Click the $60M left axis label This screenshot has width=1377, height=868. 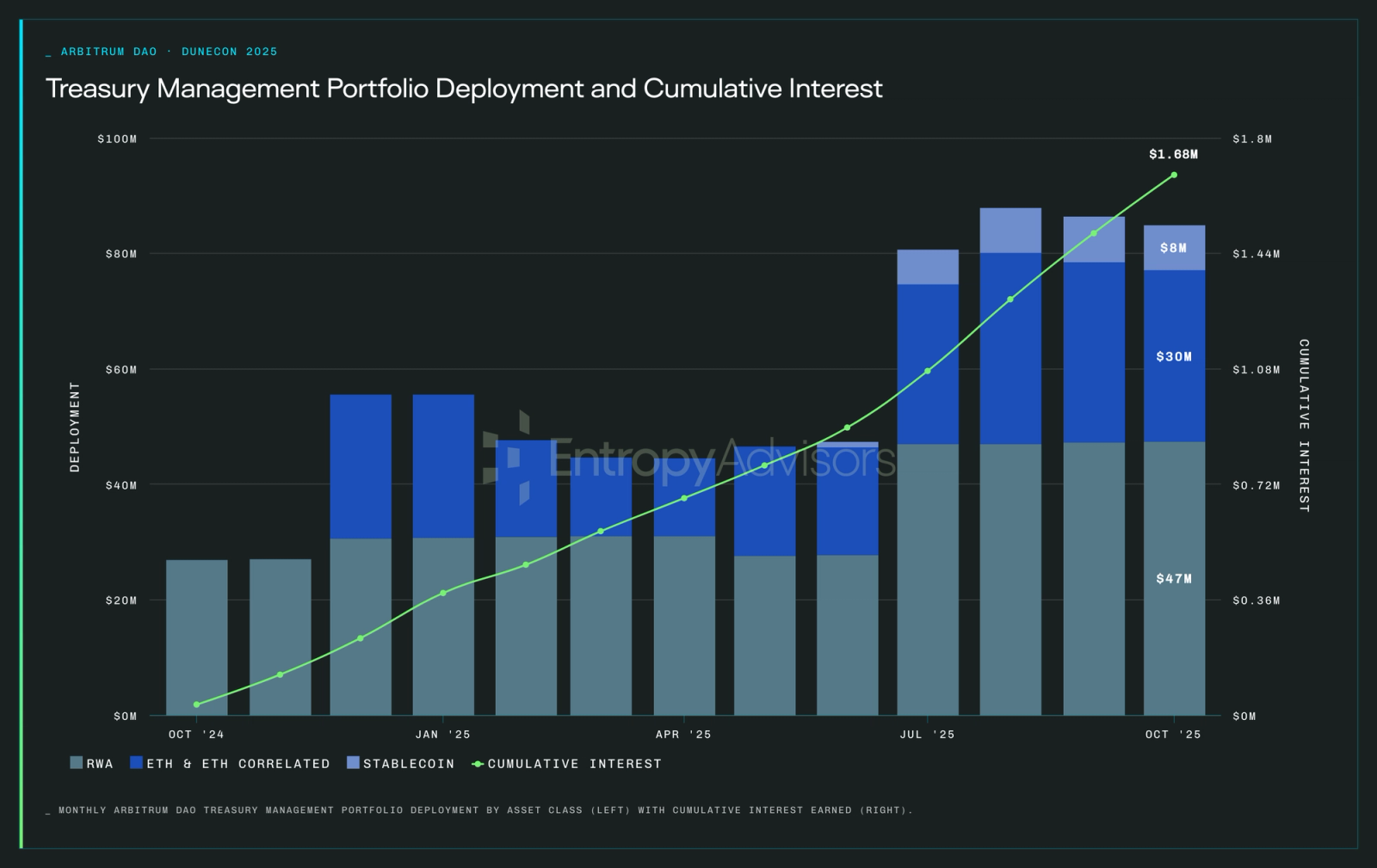(x=121, y=370)
